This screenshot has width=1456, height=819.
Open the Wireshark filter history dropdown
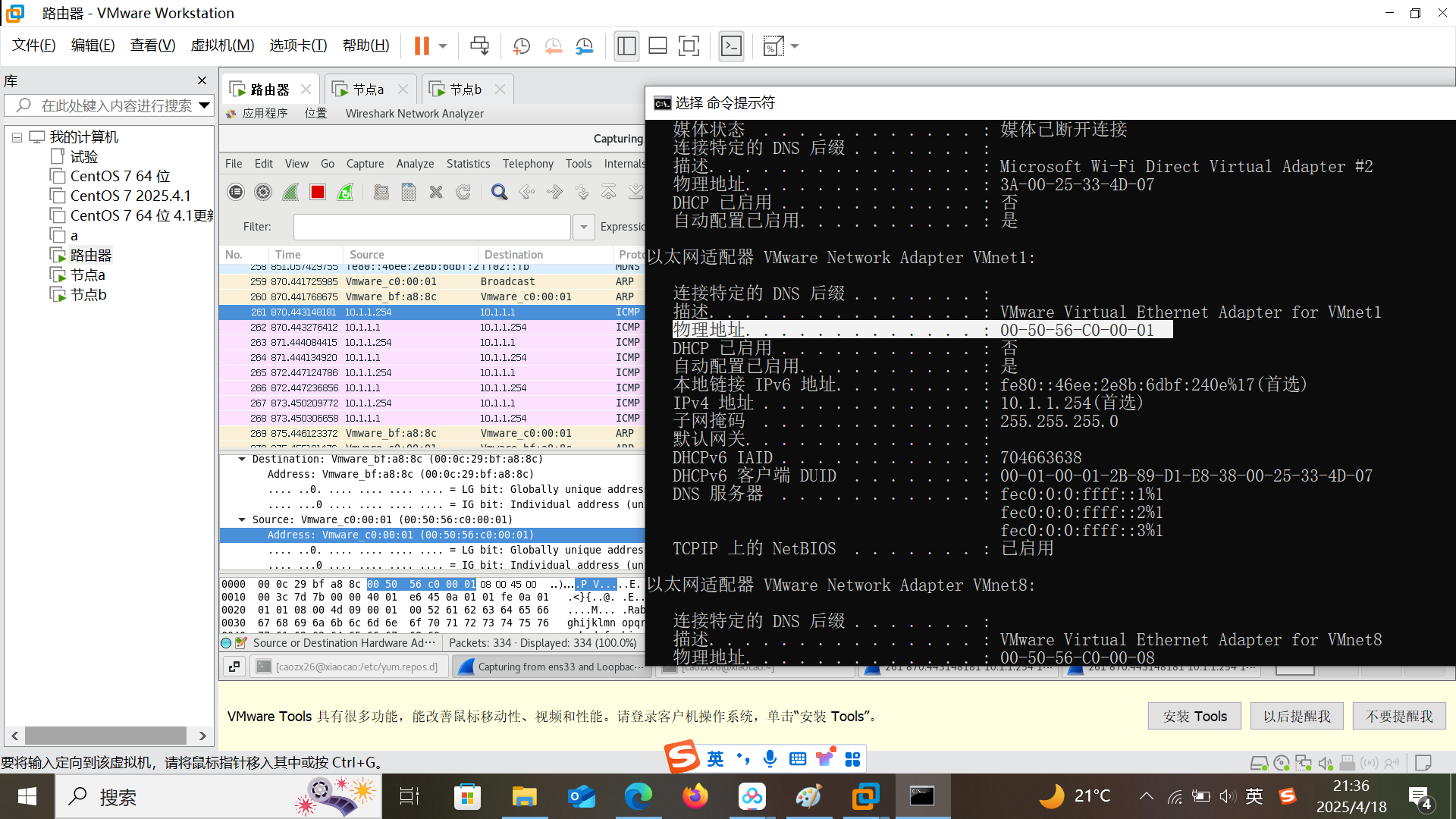pyautogui.click(x=583, y=227)
